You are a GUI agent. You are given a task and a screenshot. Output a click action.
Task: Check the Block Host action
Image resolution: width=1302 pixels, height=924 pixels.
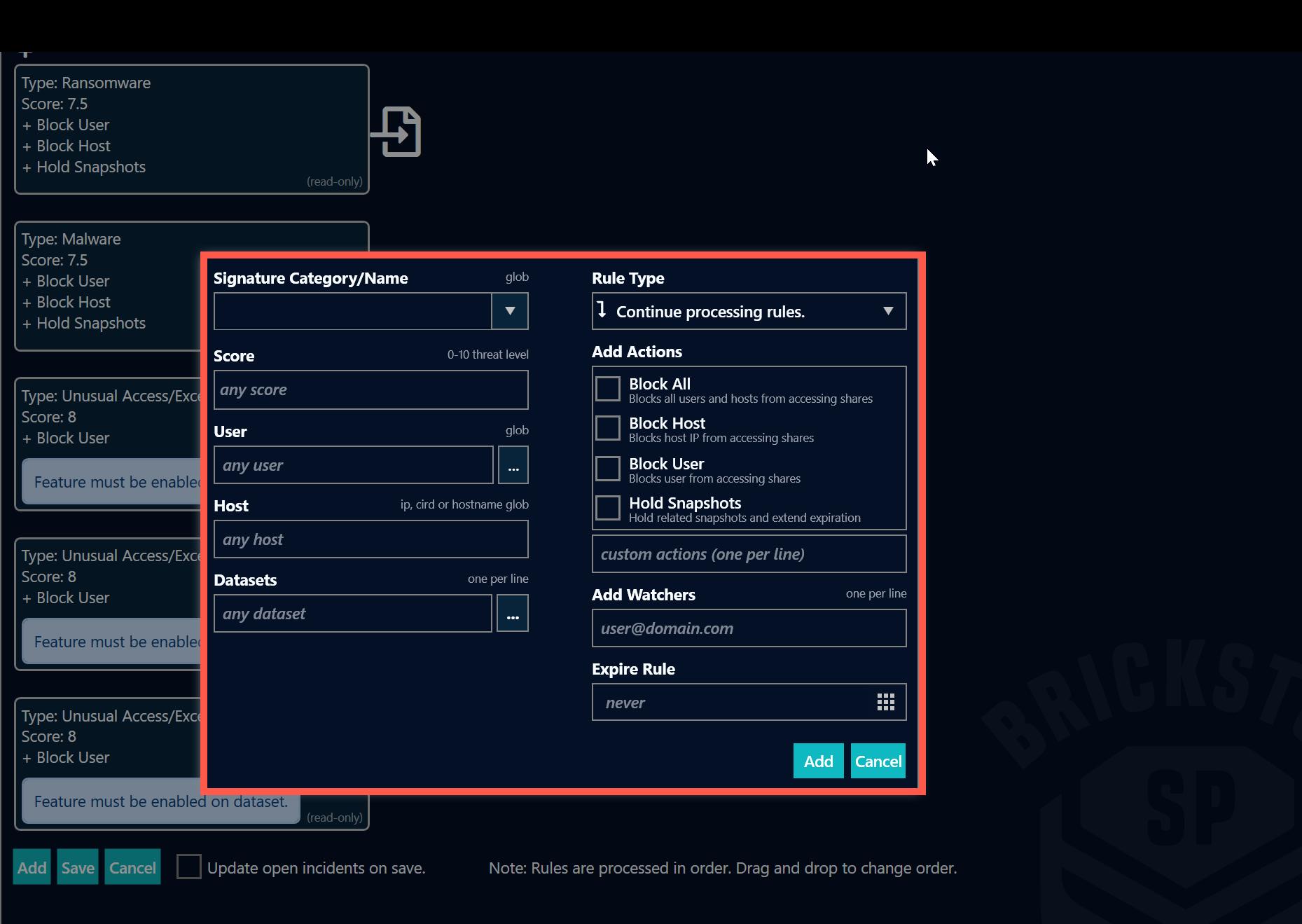607,428
